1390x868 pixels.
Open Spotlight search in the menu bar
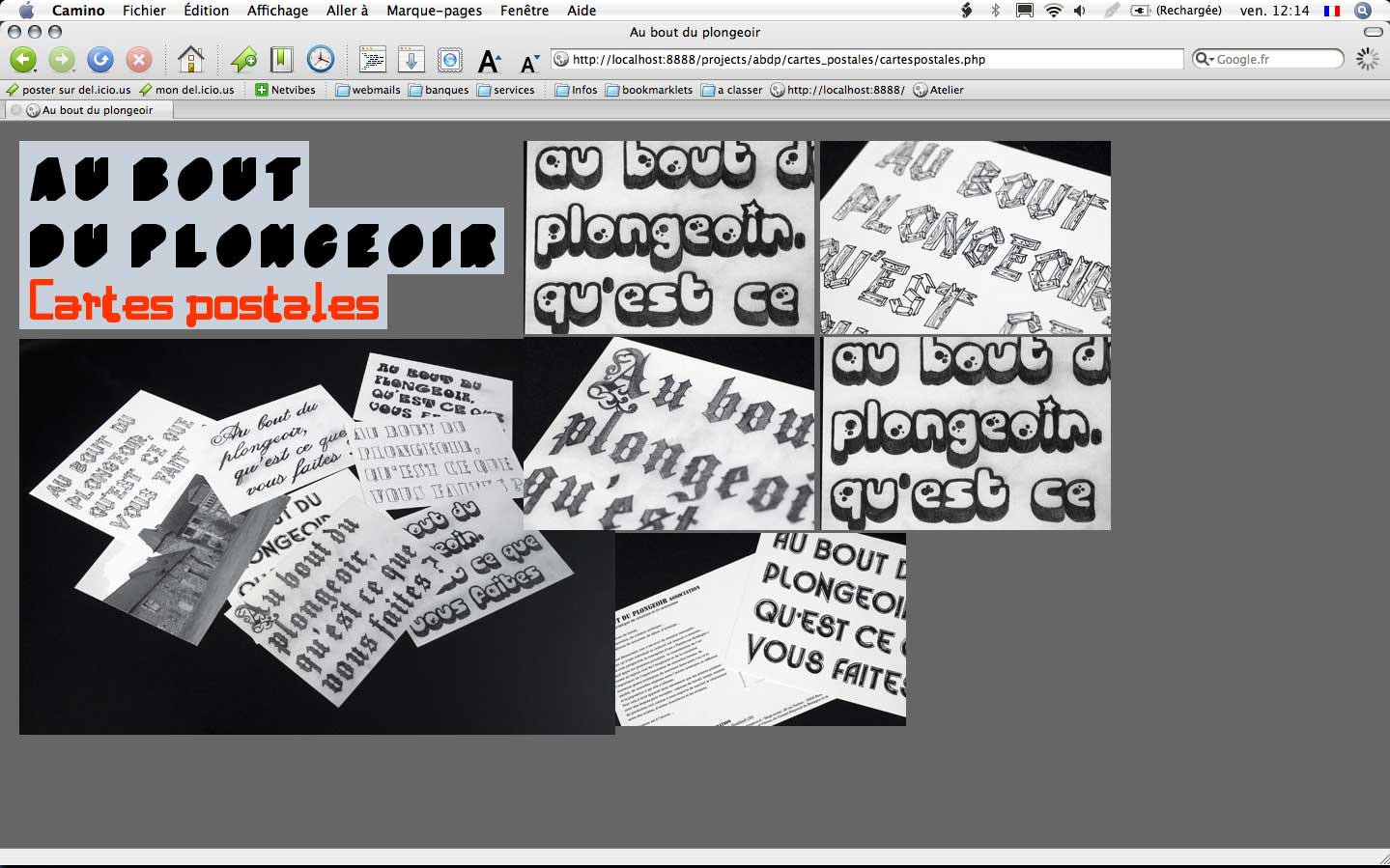click(x=1363, y=11)
